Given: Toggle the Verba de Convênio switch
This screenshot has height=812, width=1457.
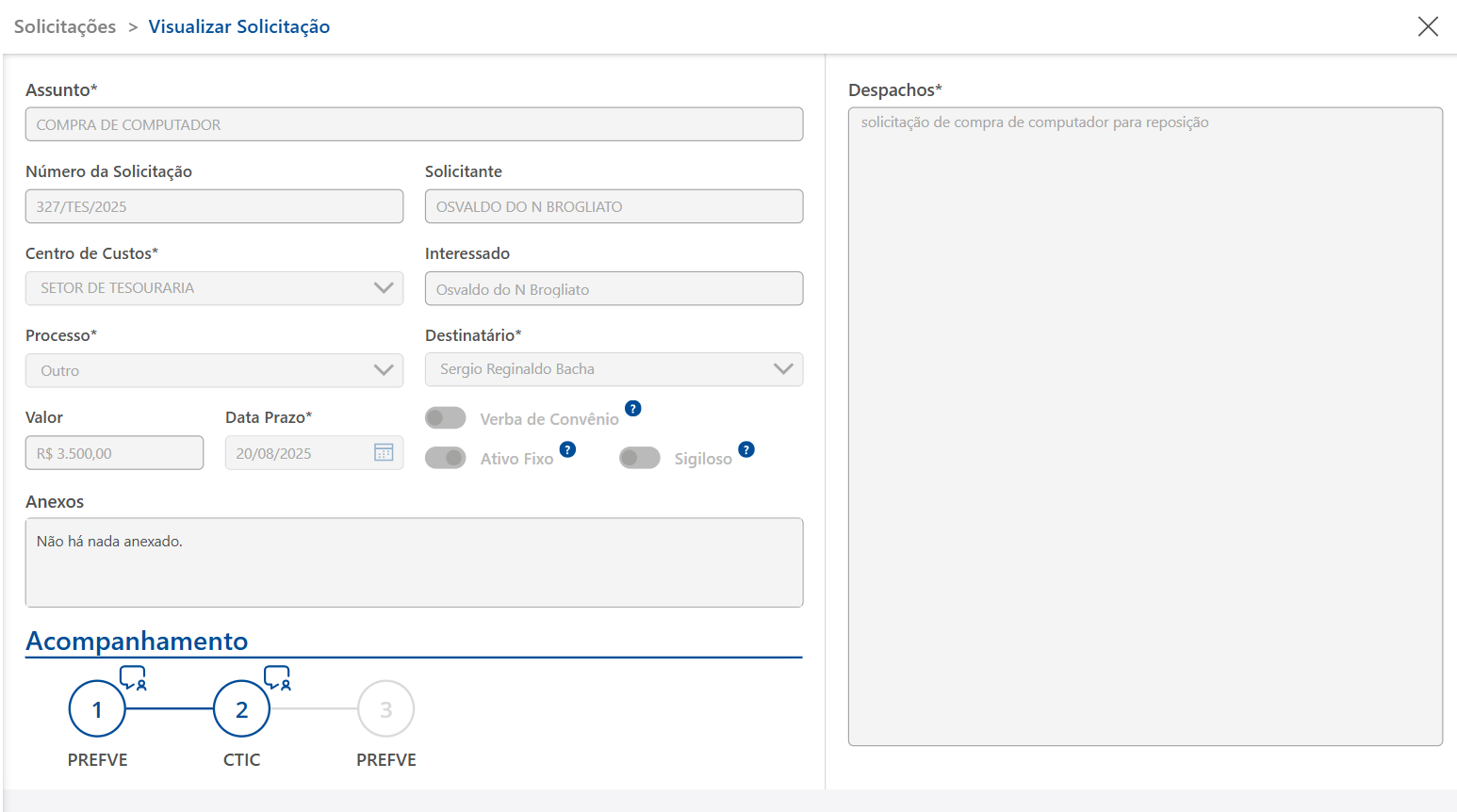Looking at the screenshot, I should [446, 417].
